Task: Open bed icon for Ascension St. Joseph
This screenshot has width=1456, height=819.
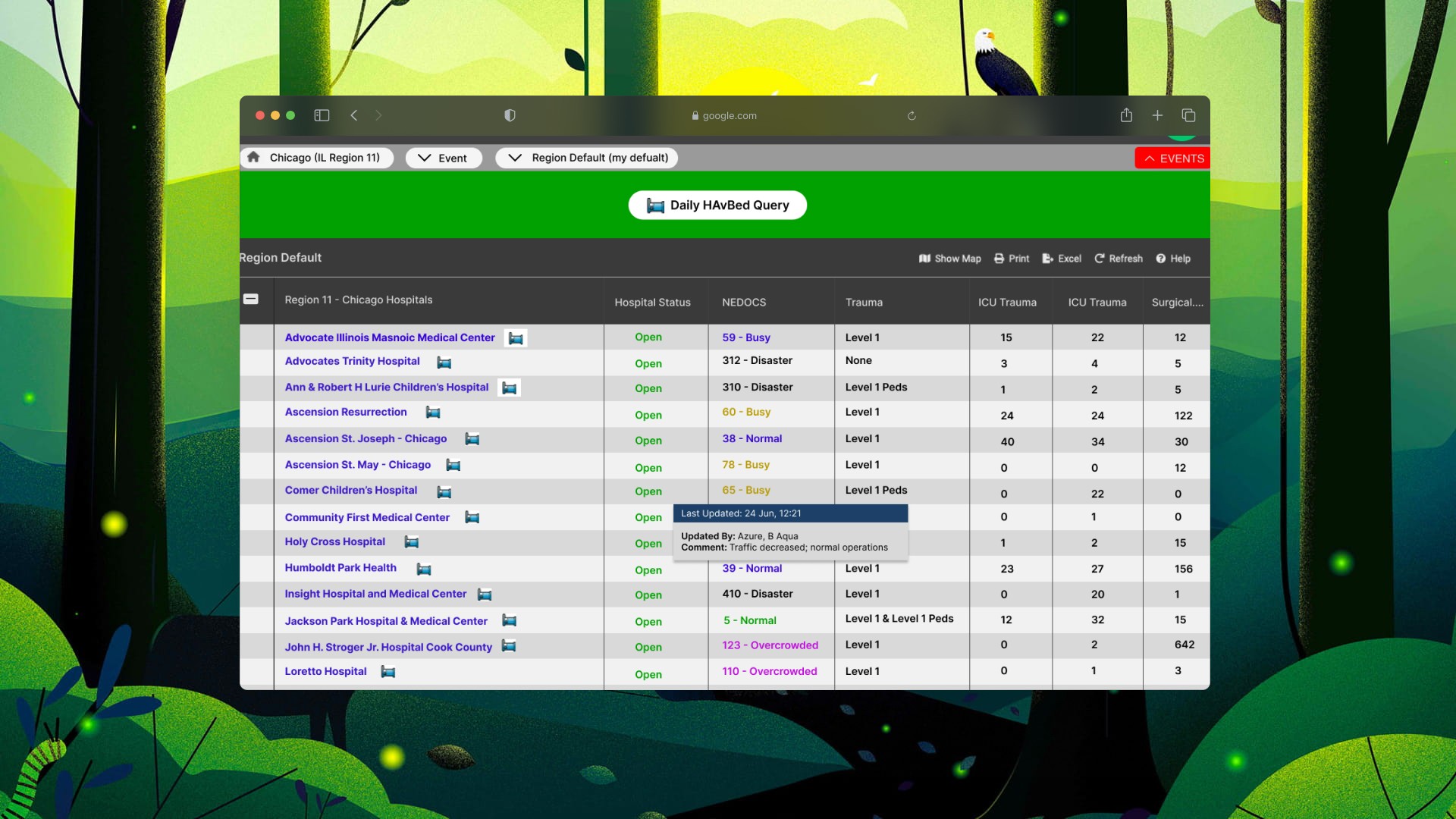Action: coord(472,439)
